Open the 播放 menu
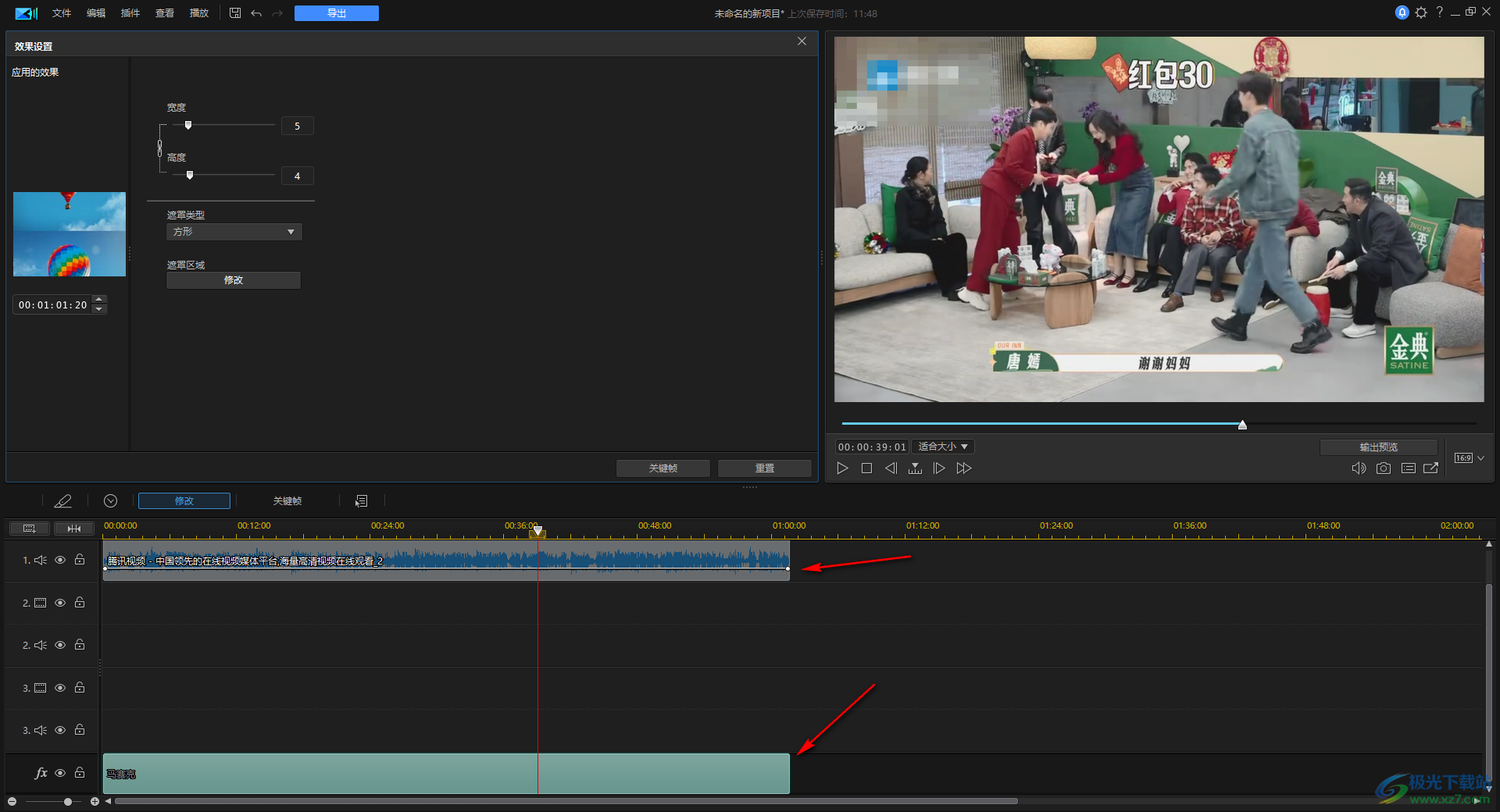 click(199, 13)
